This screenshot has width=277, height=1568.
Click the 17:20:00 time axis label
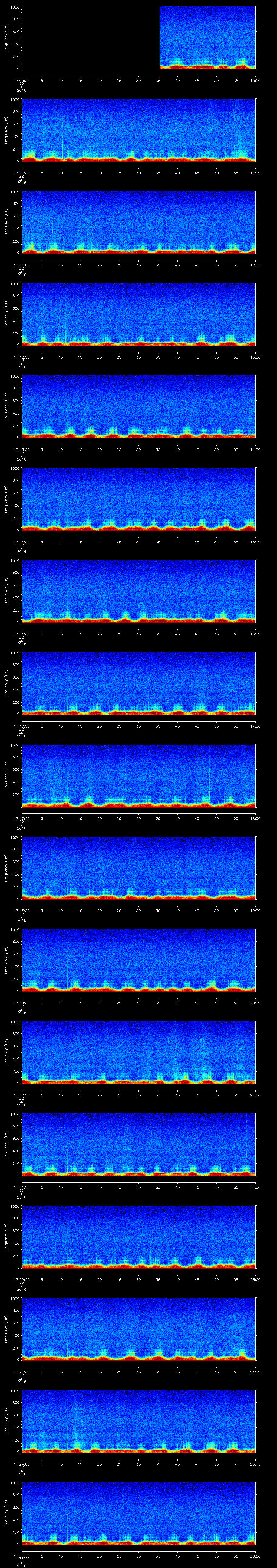tap(21, 1095)
